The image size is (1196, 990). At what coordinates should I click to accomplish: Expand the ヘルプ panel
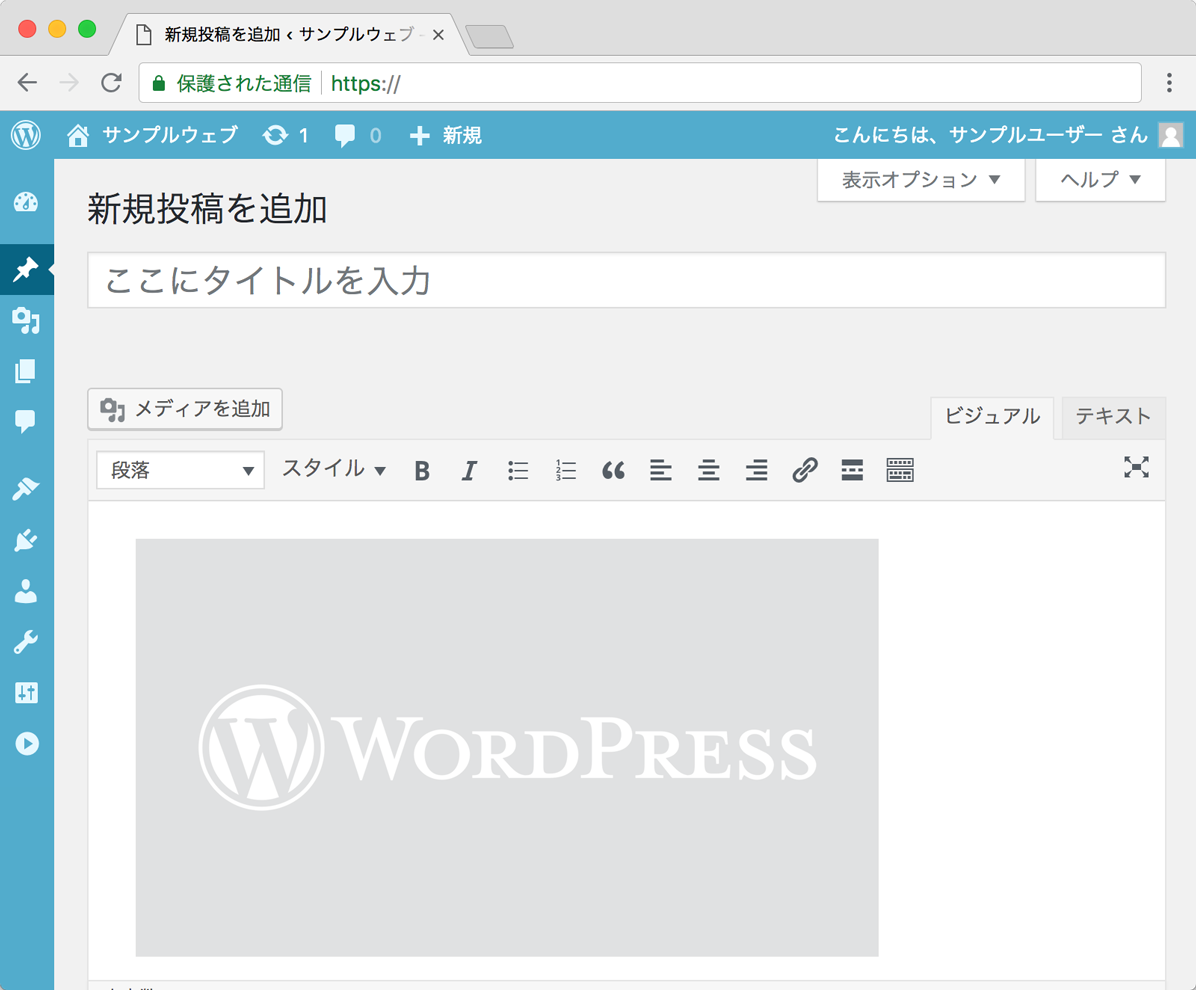pyautogui.click(x=1100, y=180)
